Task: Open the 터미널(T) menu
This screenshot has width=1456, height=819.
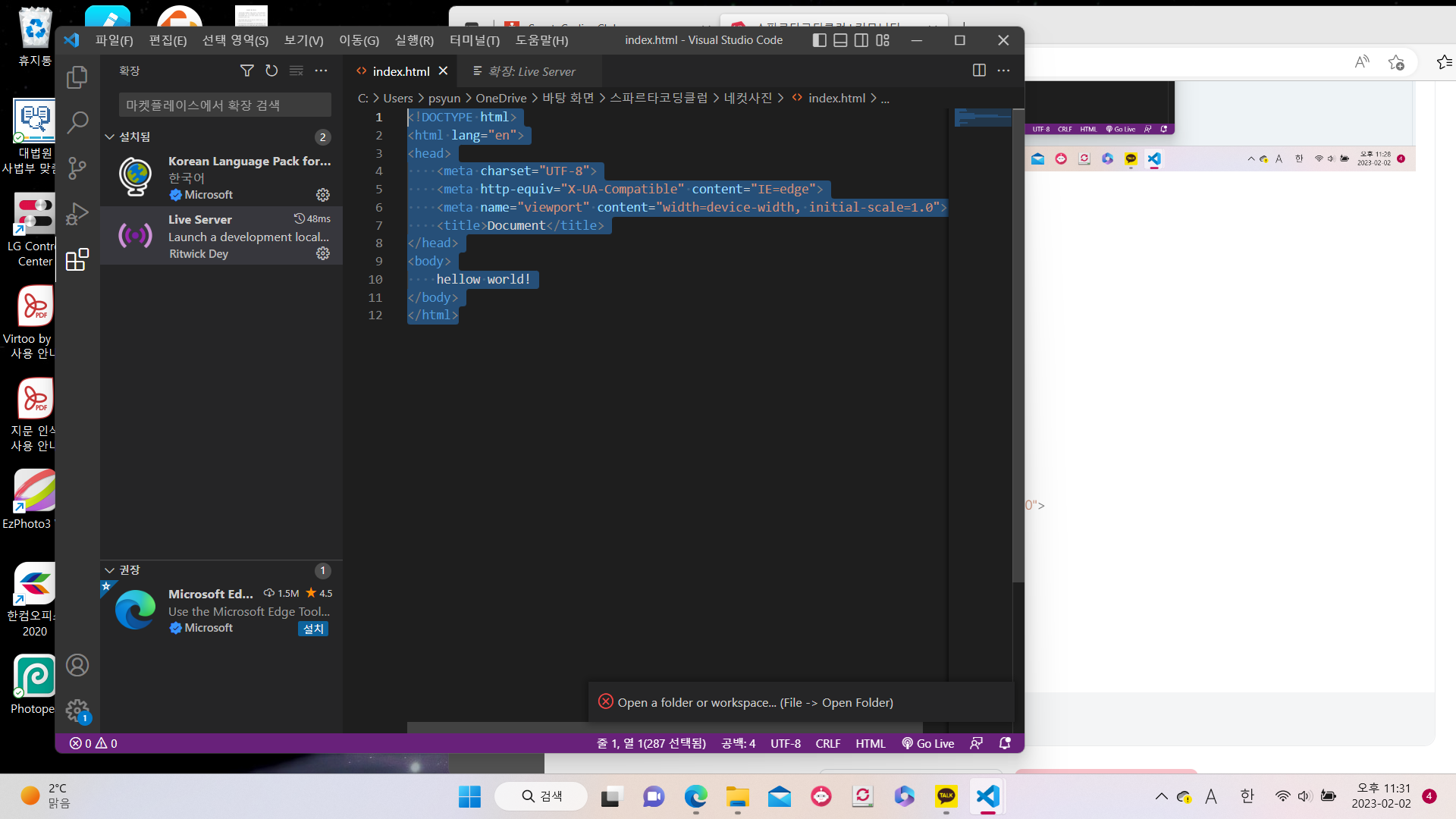Action: 475,40
